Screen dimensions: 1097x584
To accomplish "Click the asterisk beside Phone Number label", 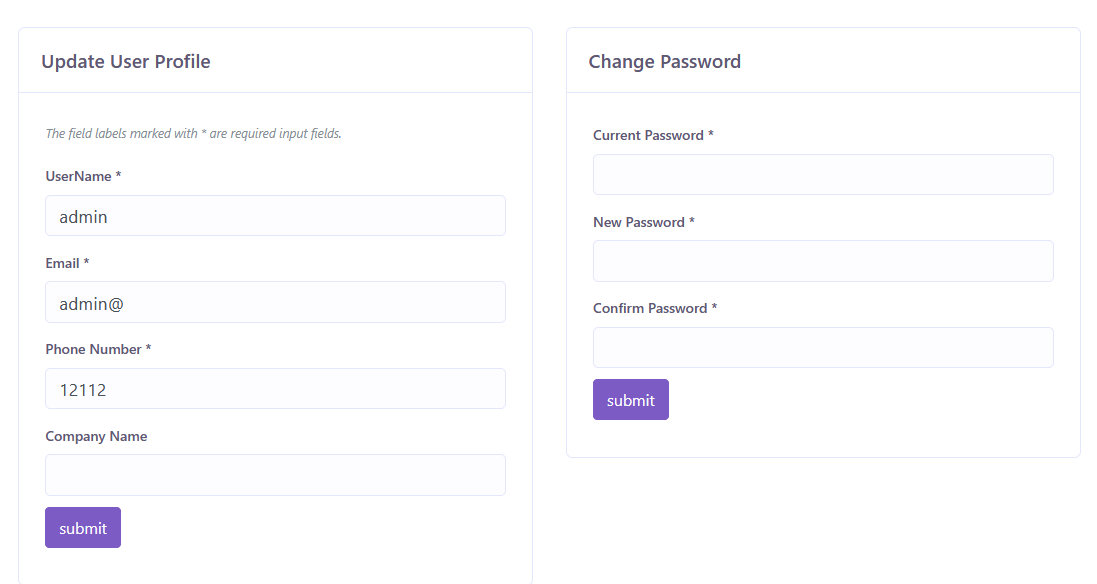I will point(149,349).
